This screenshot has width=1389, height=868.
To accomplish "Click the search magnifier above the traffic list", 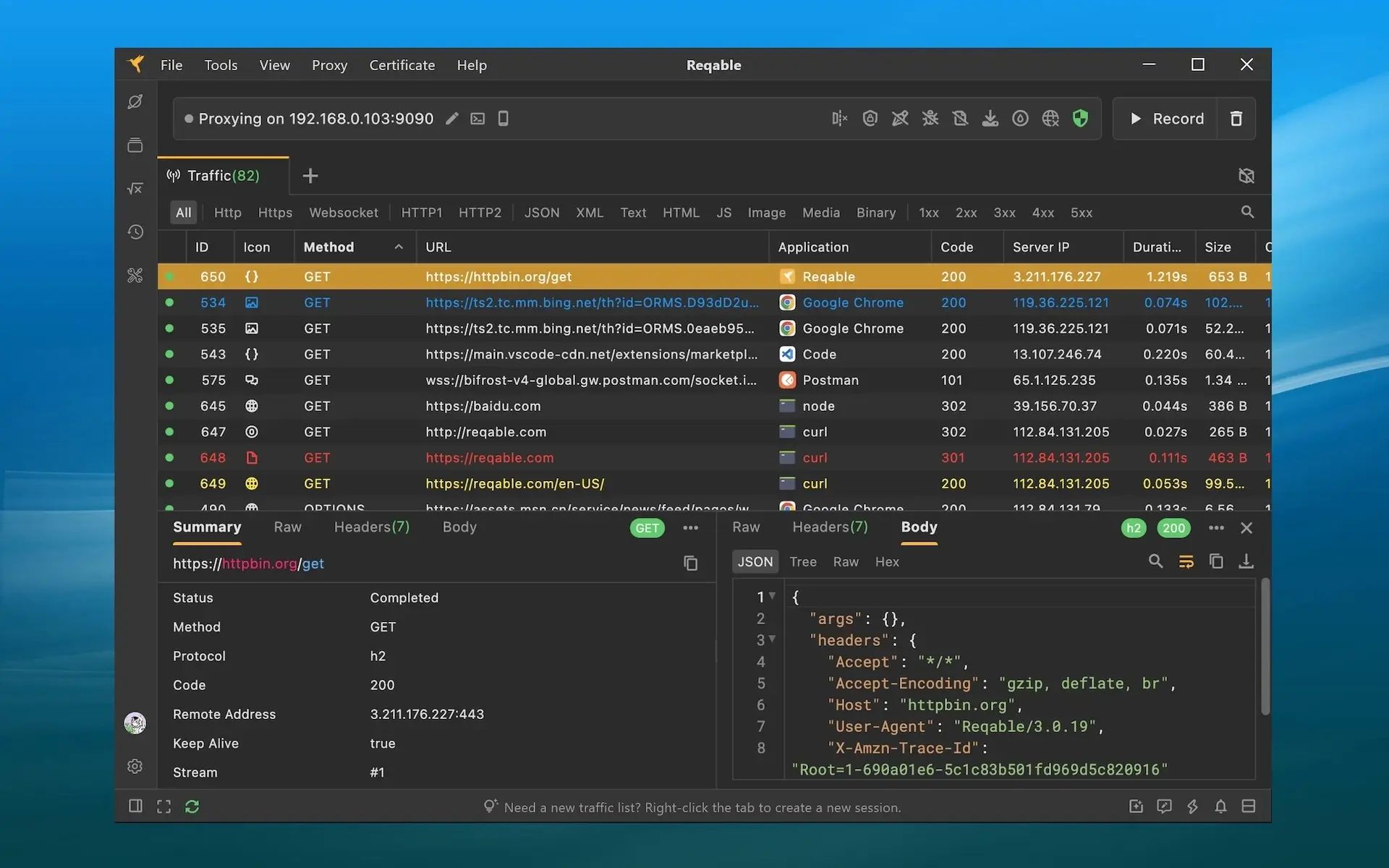I will 1246,212.
